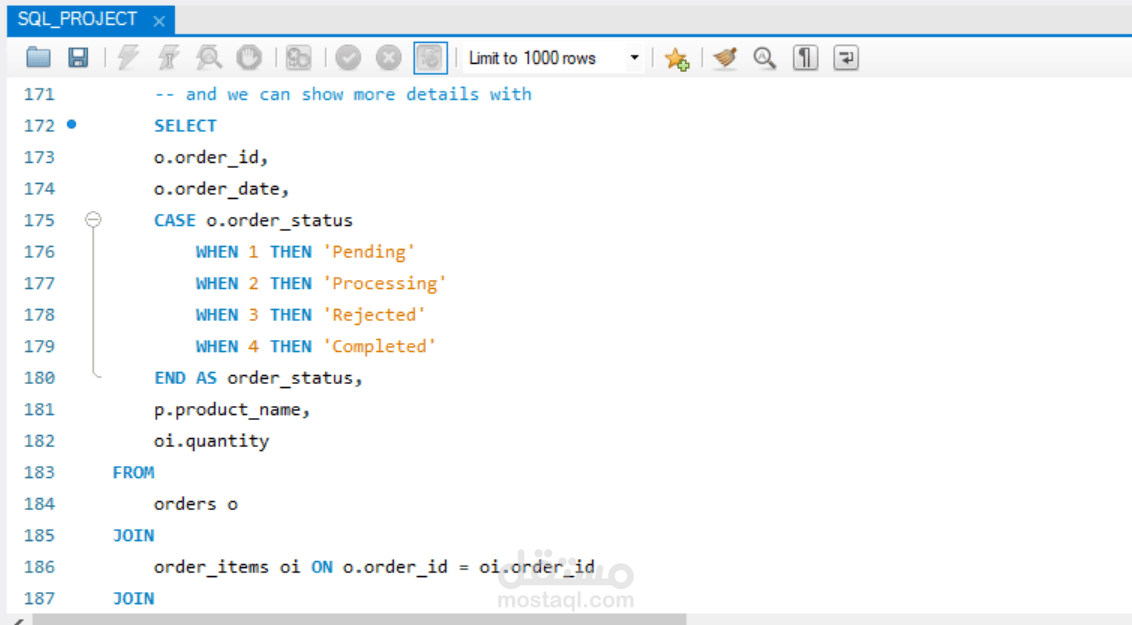Click line number 176 in gutter
The width and height of the screenshot is (1132, 625).
[x=39, y=252]
